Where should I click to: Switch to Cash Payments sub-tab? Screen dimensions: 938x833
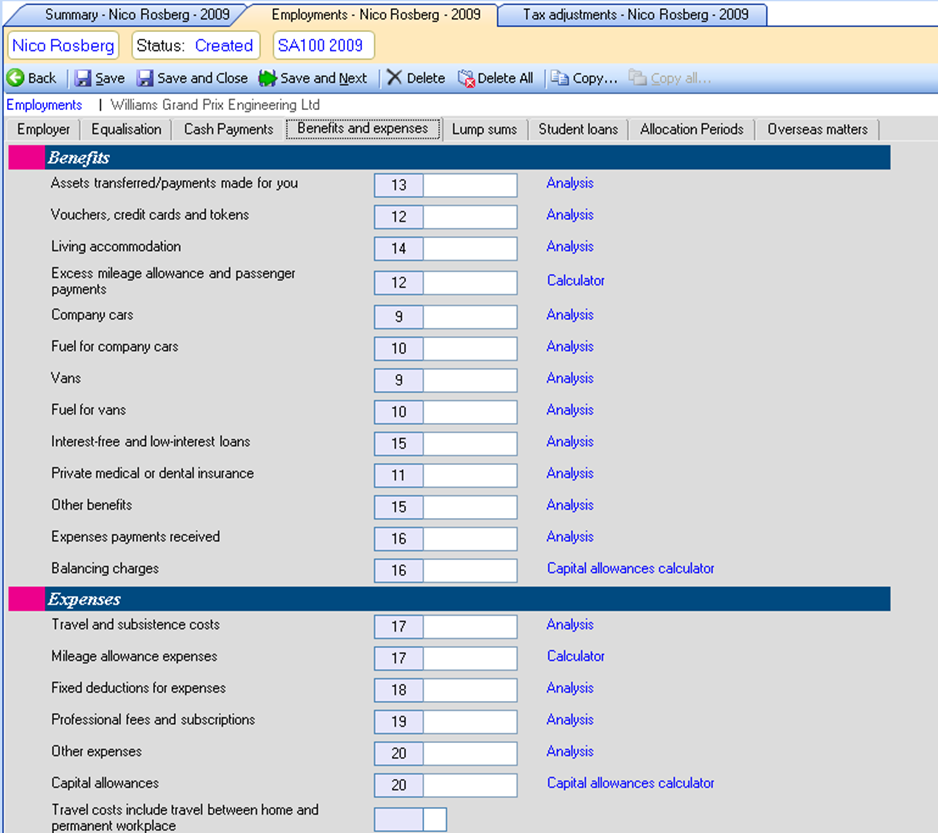(229, 129)
